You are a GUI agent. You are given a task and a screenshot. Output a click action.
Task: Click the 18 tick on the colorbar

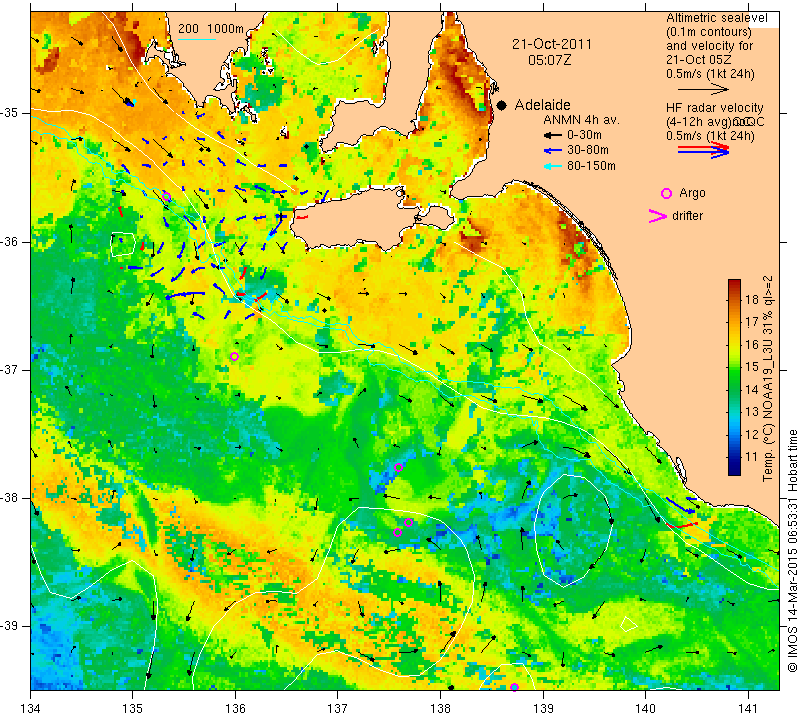pyautogui.click(x=752, y=299)
